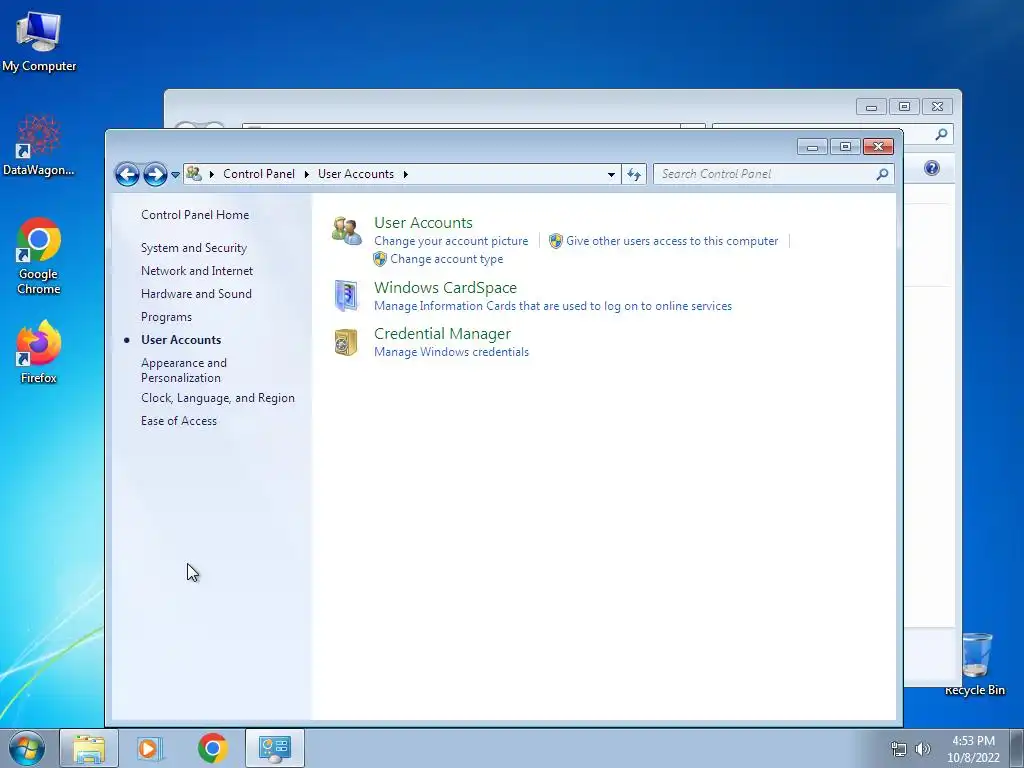Image resolution: width=1024 pixels, height=768 pixels.
Task: Click the search magnifier in the background window
Action: [x=941, y=135]
